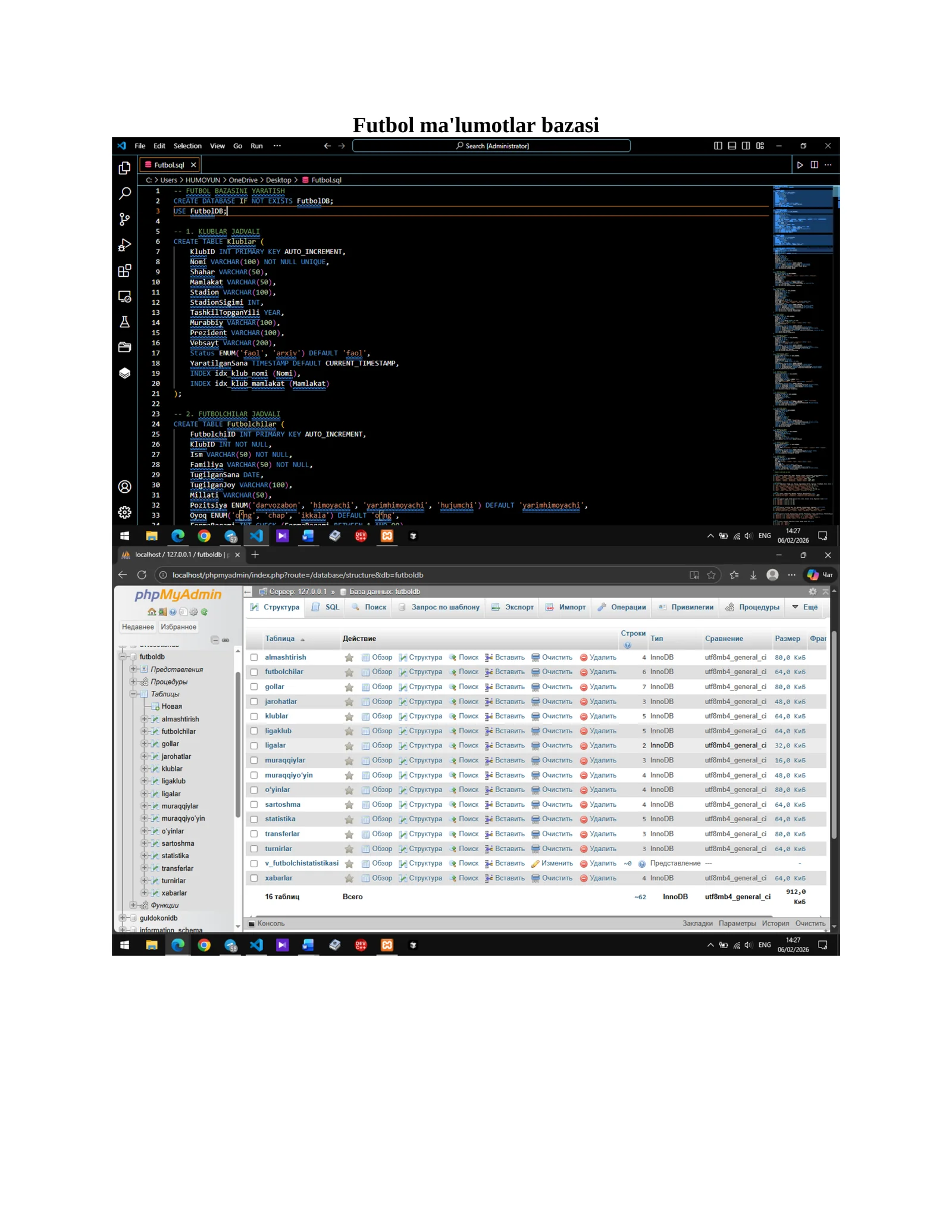Expand guldokonidb database node
This screenshot has width=952, height=1232.
(x=123, y=918)
